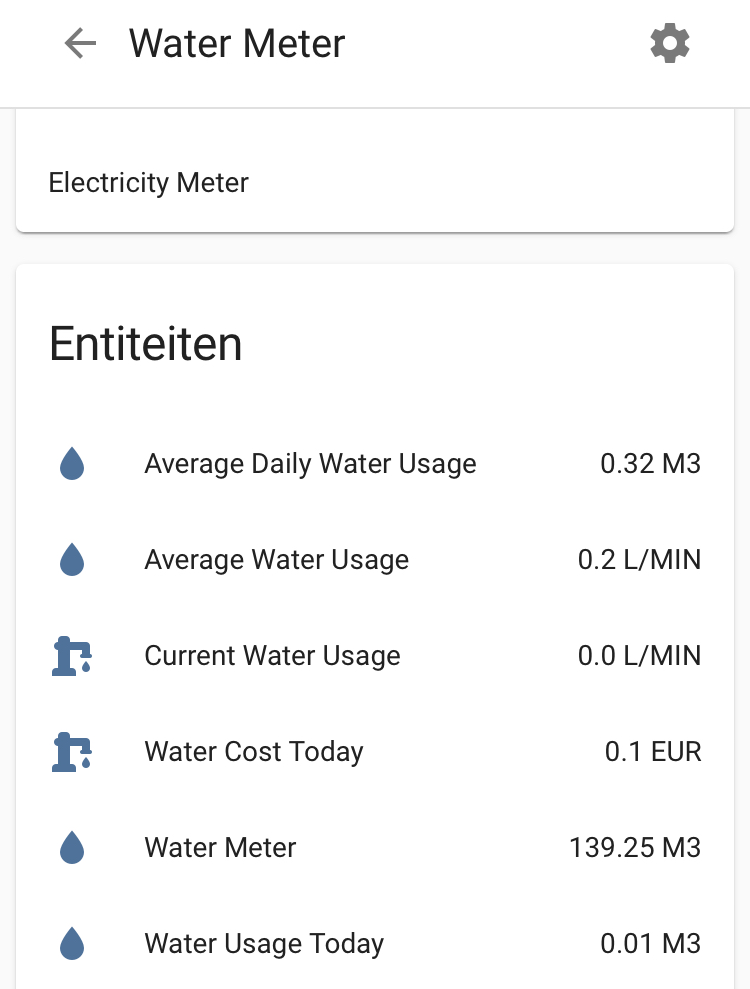Open device settings gear icon

click(x=669, y=44)
